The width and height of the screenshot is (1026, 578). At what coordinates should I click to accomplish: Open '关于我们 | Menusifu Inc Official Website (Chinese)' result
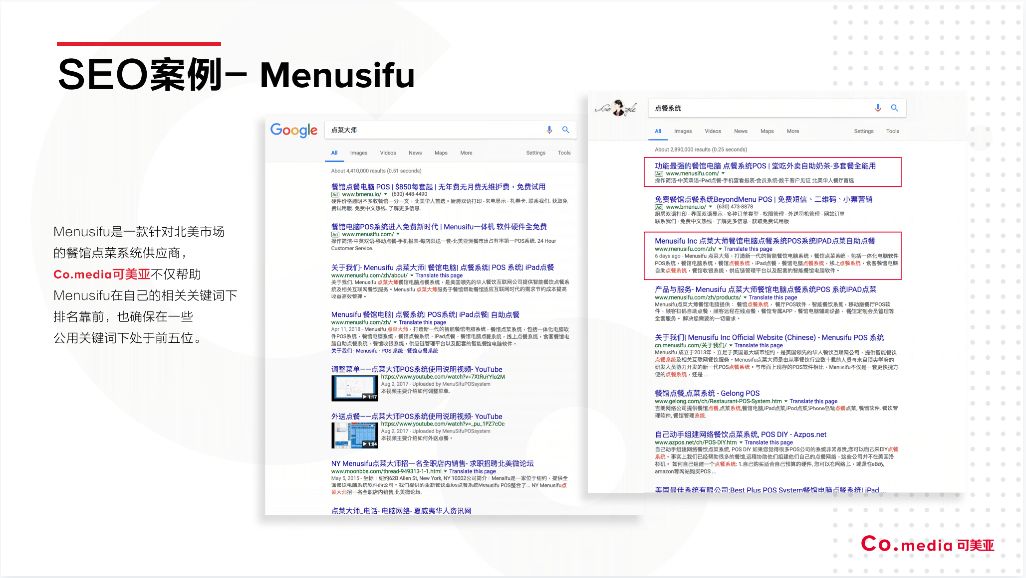point(769,338)
